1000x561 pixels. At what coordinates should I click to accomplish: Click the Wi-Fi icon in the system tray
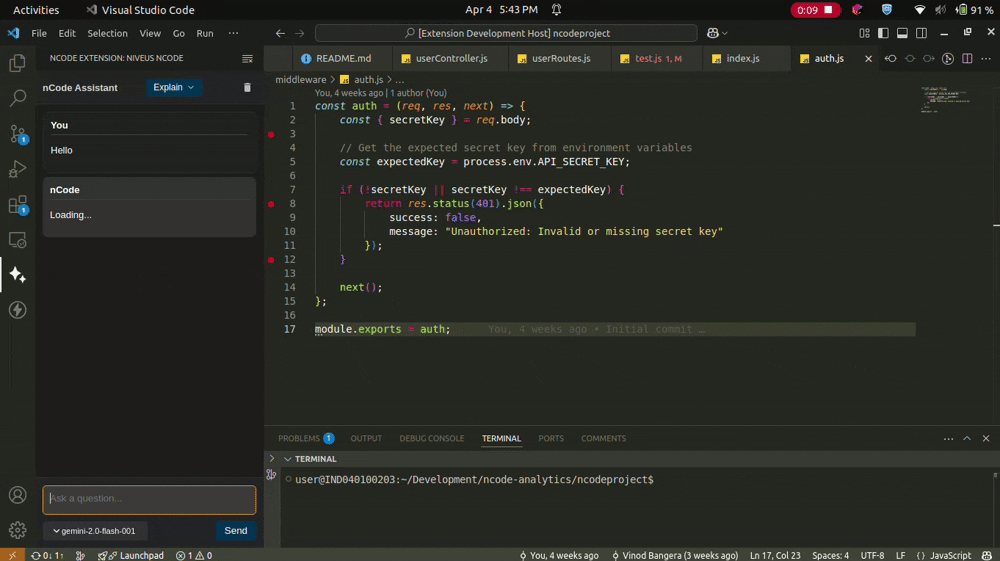[919, 10]
